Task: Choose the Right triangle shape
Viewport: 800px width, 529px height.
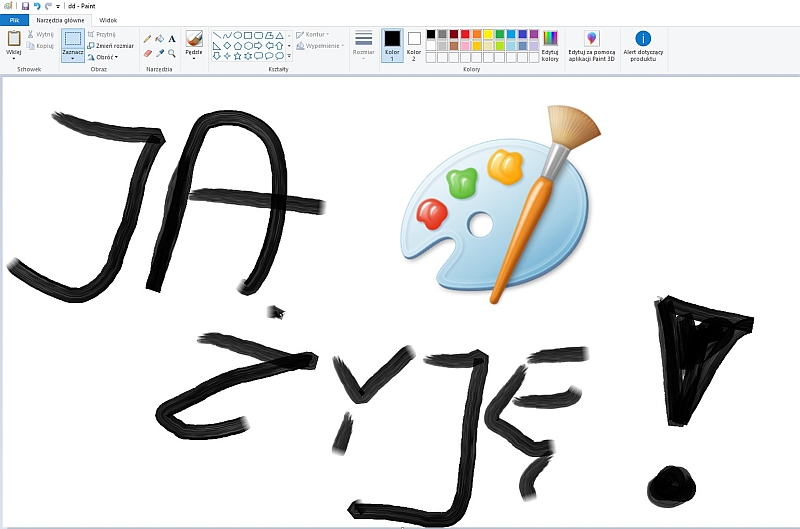Action: (x=217, y=45)
